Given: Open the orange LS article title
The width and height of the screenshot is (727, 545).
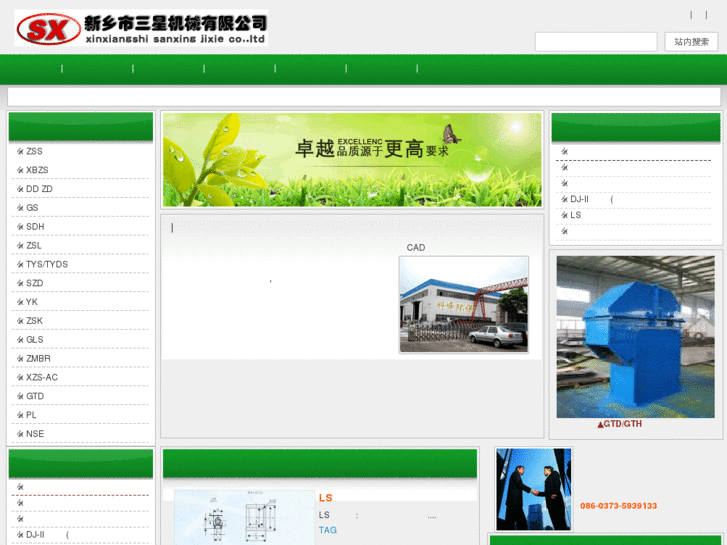Looking at the screenshot, I should pos(325,498).
